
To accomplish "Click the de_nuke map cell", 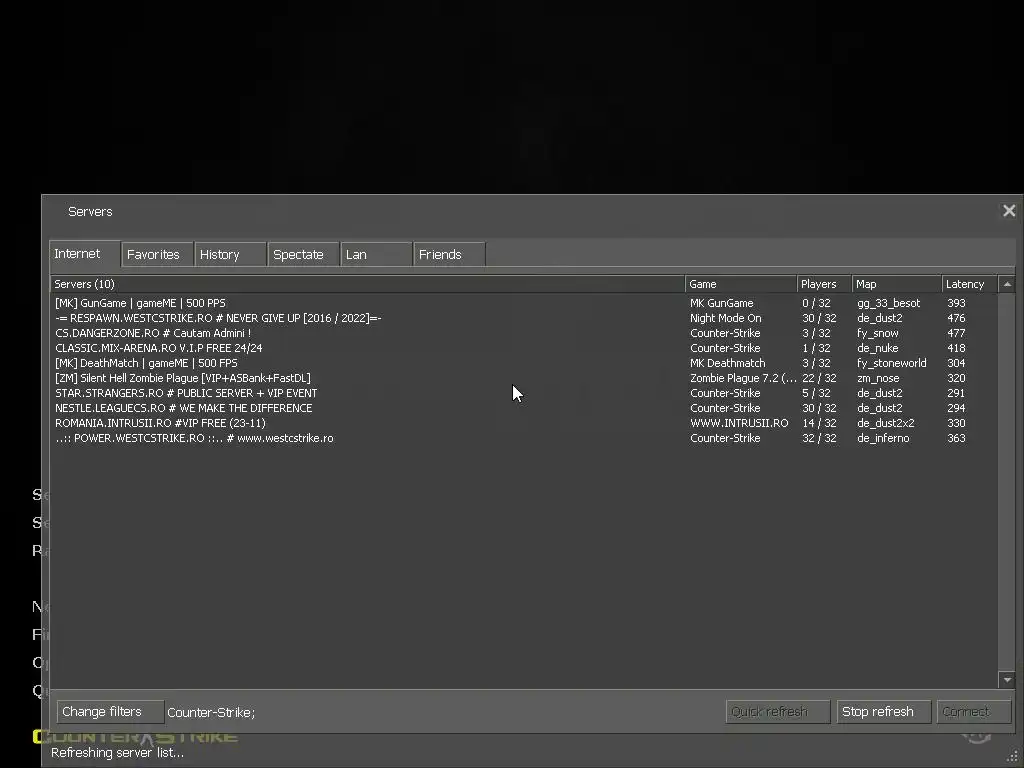I will pos(878,349).
